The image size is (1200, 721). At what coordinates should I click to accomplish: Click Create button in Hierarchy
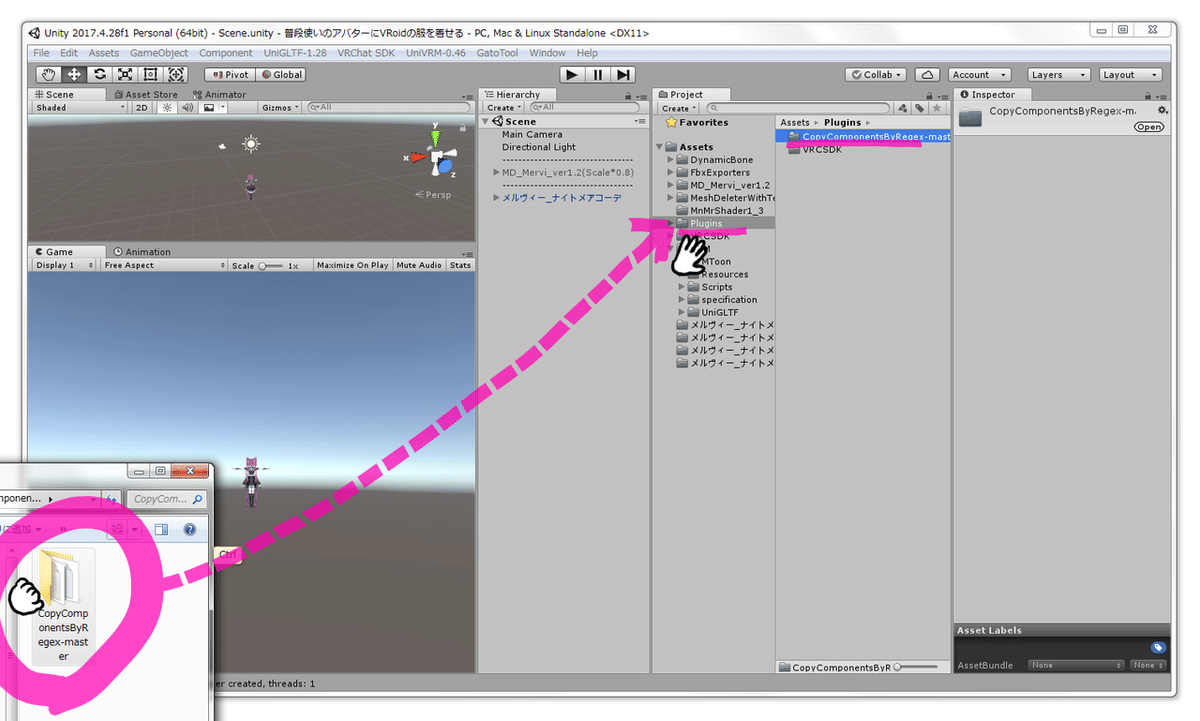(x=502, y=108)
